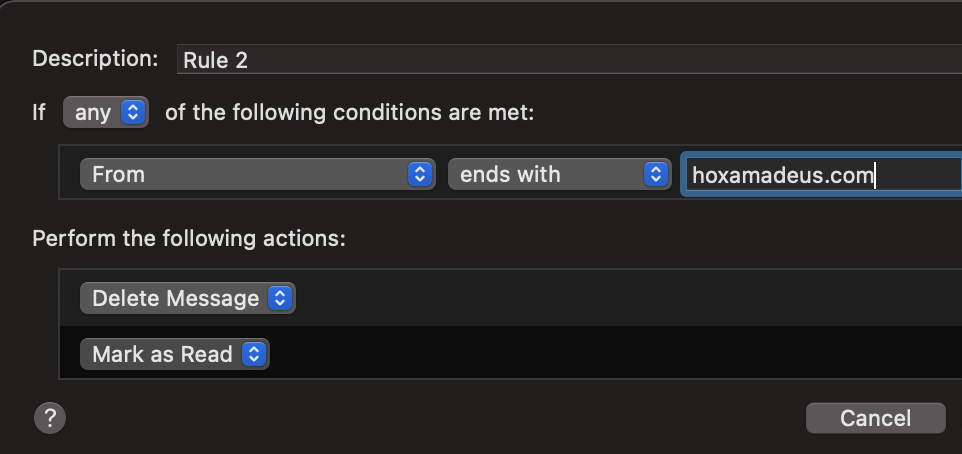Click the blue arrows on 'Delete Message' popup
Screen dimensions: 962x454
[x=280, y=298]
